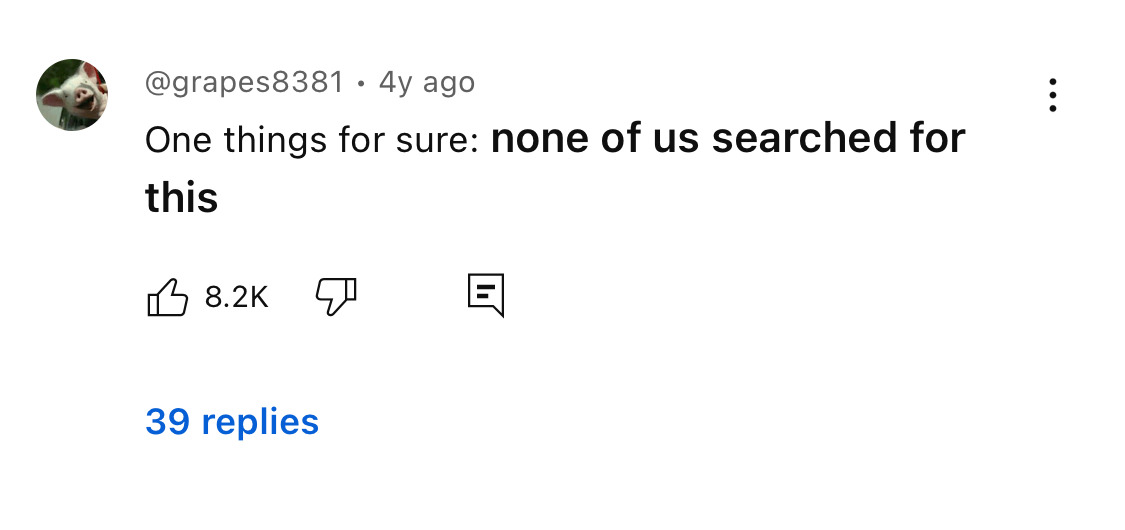
Task: Open the three-dot more options menu
Action: pyautogui.click(x=1052, y=95)
